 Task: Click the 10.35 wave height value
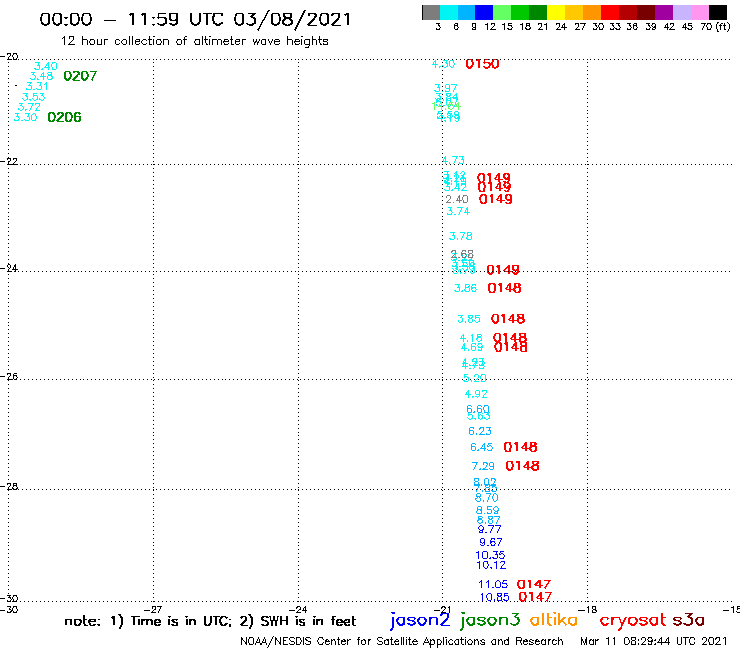coord(490,555)
